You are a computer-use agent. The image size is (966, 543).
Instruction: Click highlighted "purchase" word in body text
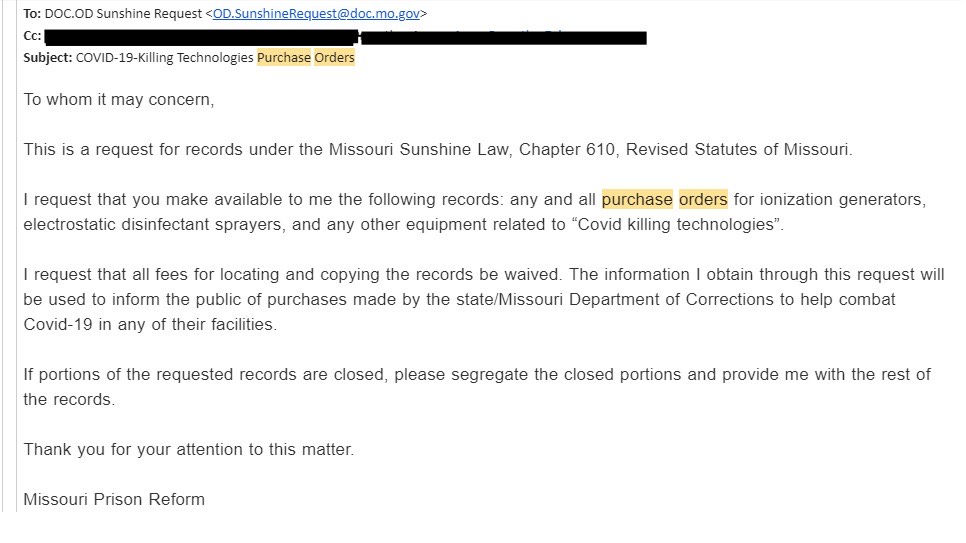click(x=637, y=200)
